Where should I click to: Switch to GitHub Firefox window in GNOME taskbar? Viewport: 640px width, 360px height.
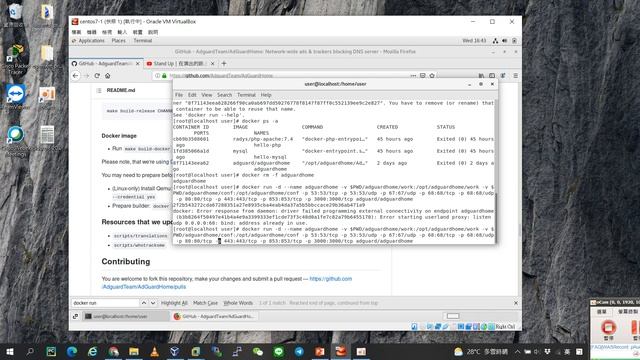coord(214,316)
